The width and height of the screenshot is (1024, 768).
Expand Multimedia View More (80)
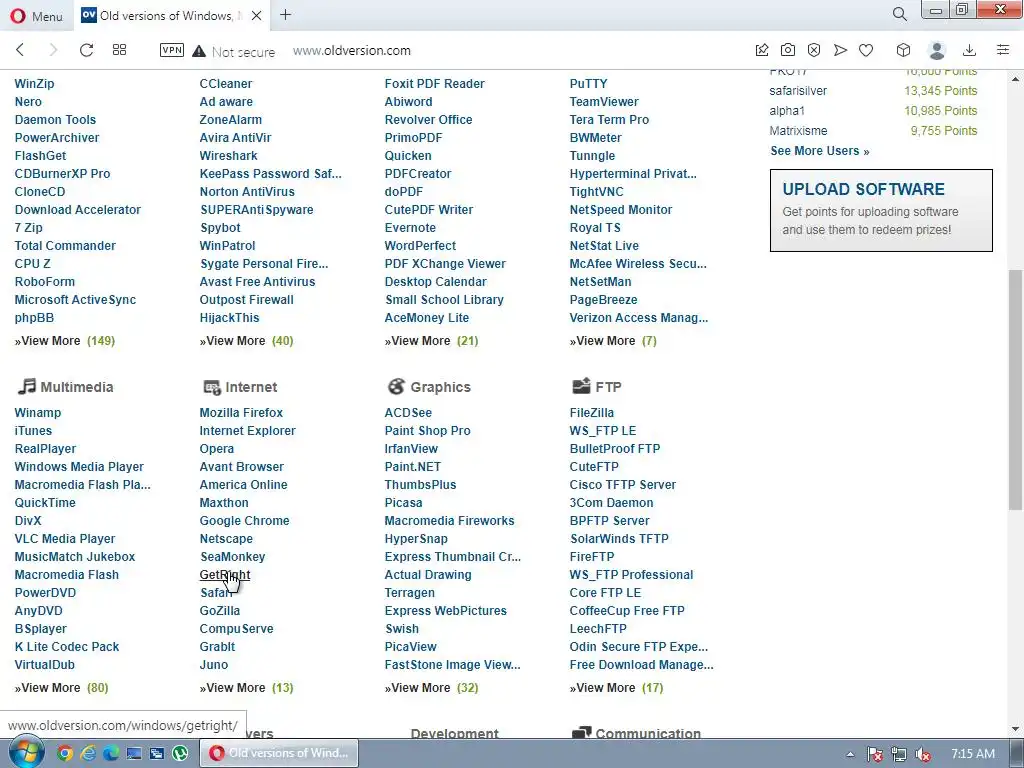coord(61,688)
